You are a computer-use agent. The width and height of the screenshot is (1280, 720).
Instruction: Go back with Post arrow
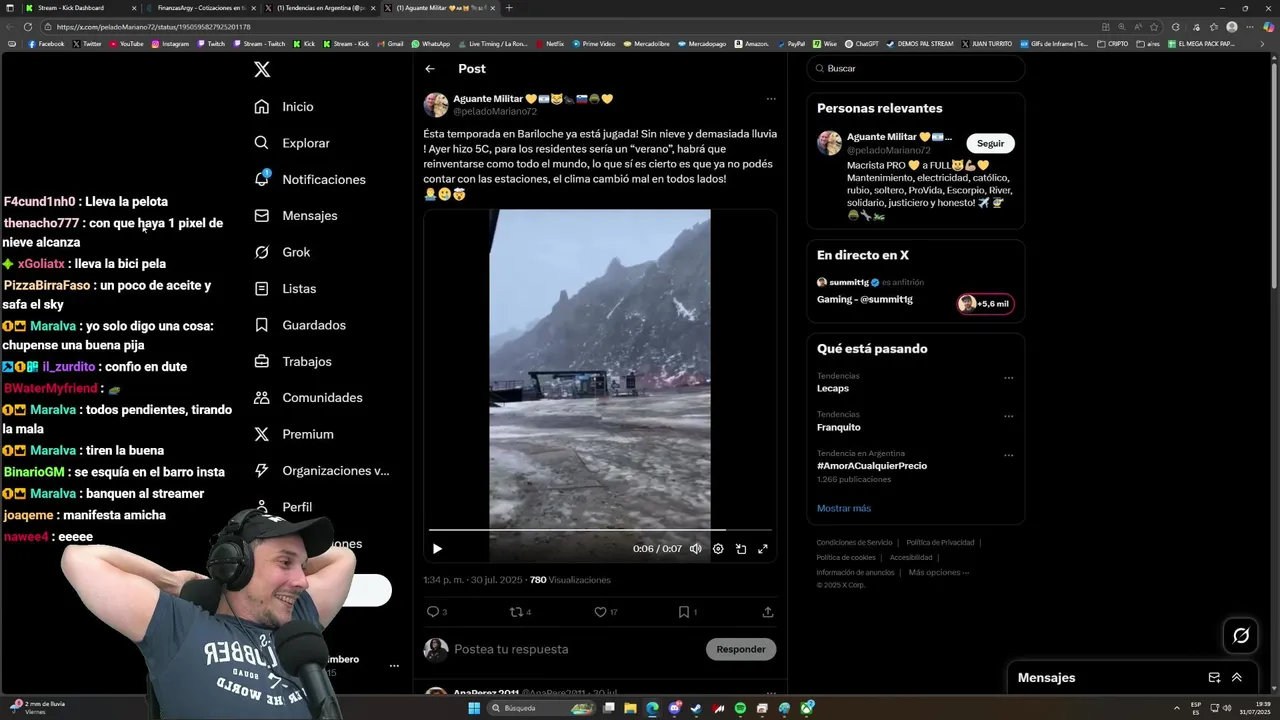click(x=430, y=69)
